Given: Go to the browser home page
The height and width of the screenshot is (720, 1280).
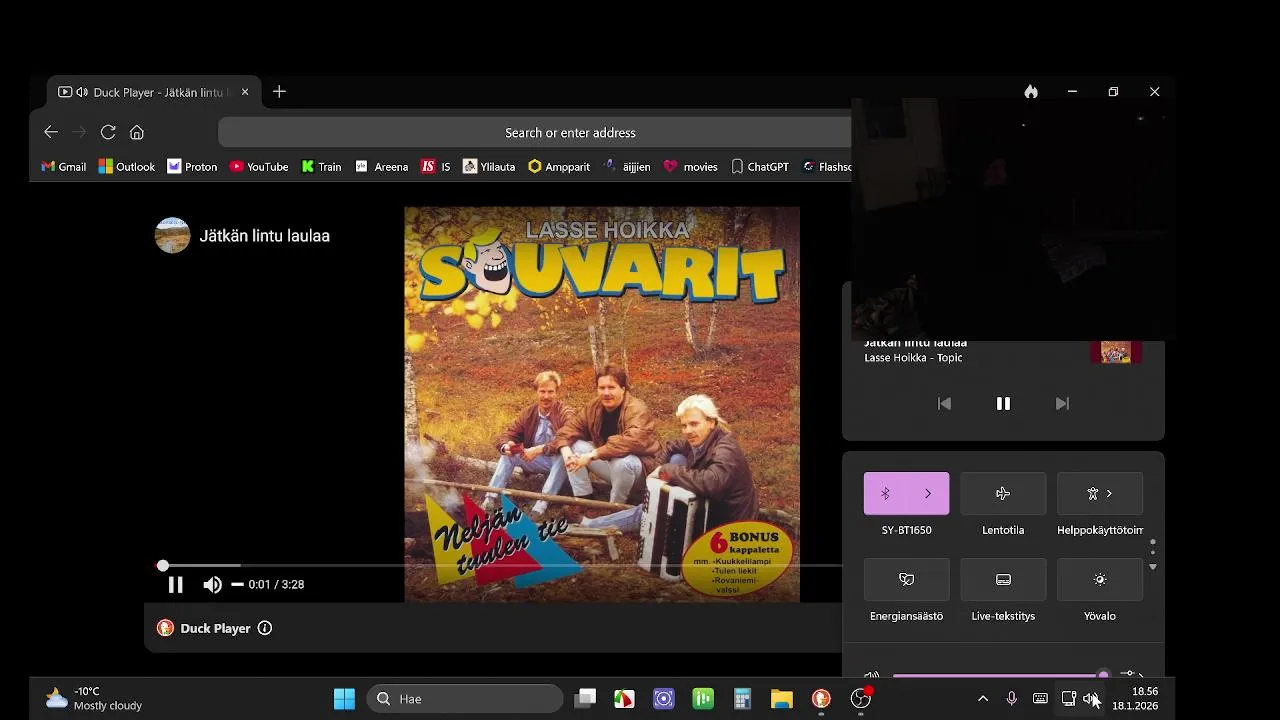Looking at the screenshot, I should [137, 132].
